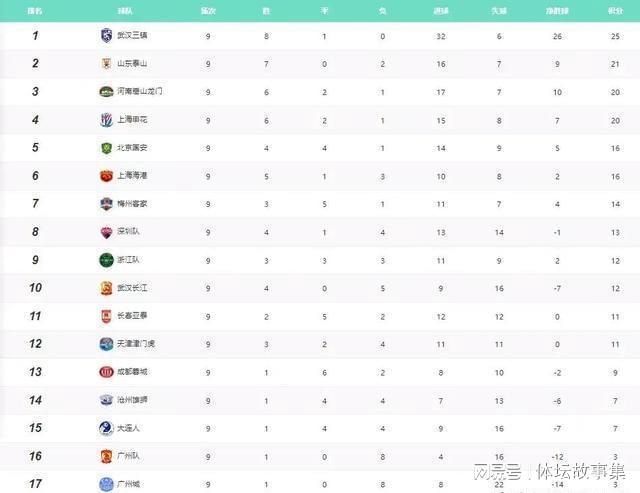This screenshot has height=493, width=640.
Task: Select the 大连人 club logo
Action: click(107, 428)
